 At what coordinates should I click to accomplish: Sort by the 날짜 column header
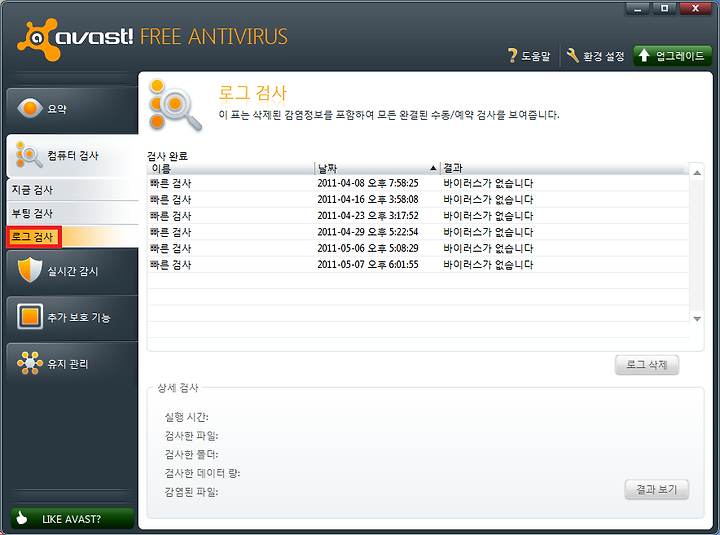(x=377, y=169)
